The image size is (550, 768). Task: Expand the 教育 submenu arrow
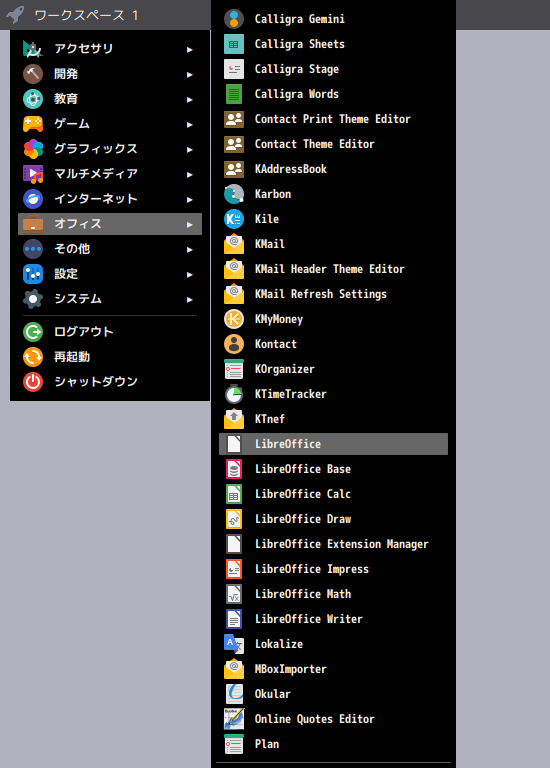[x=190, y=99]
